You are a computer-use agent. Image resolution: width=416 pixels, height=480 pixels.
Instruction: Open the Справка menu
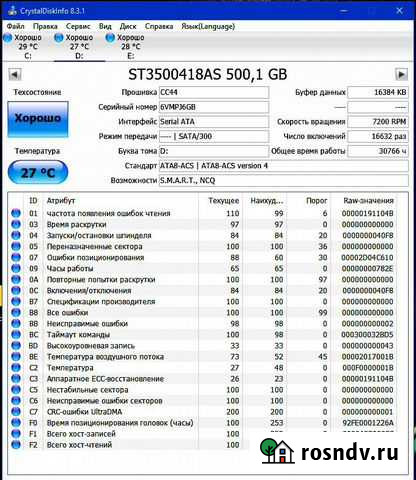pos(159,26)
